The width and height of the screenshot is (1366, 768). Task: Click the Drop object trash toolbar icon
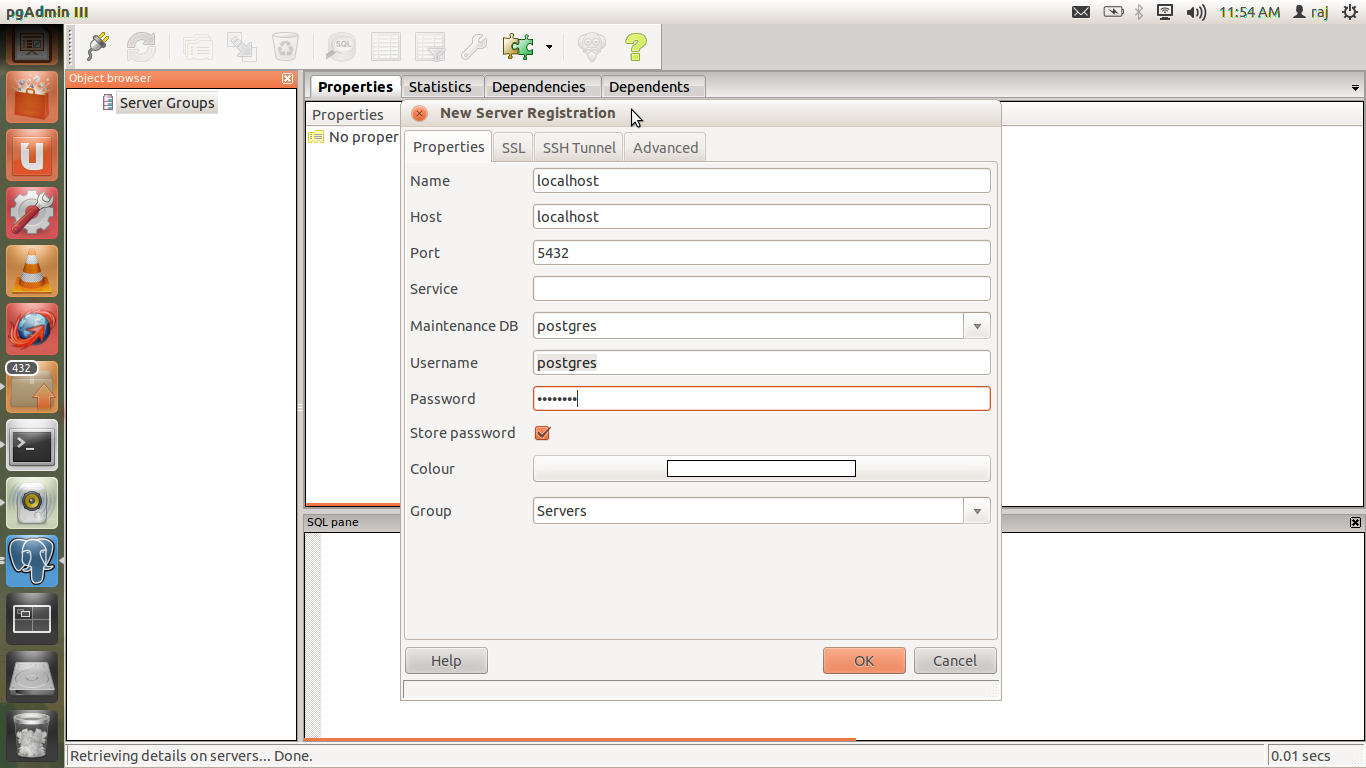pyautogui.click(x=285, y=46)
